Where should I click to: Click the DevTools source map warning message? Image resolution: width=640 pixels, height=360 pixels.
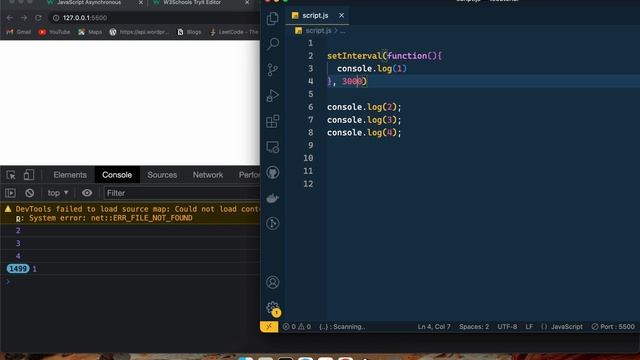130,213
